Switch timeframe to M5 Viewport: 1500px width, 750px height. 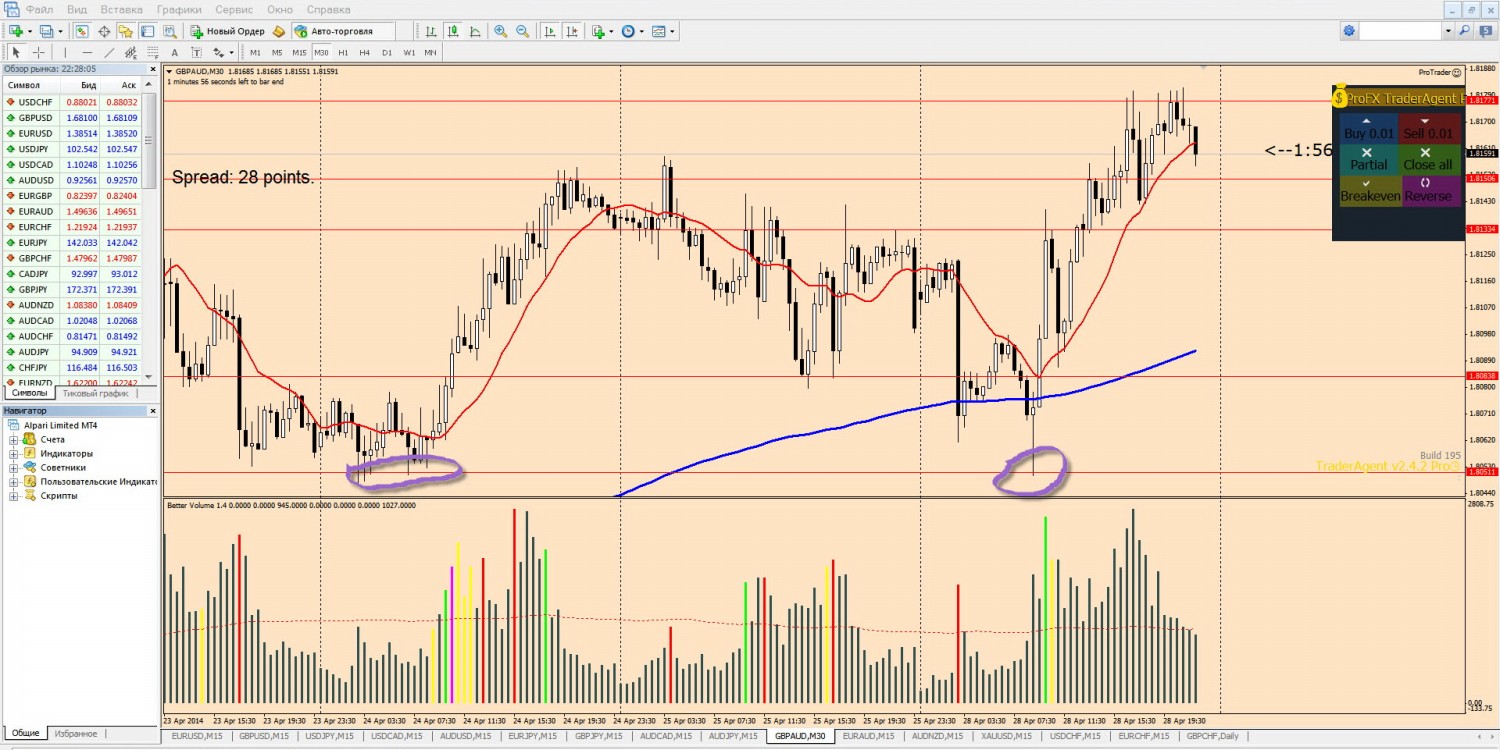[x=277, y=52]
